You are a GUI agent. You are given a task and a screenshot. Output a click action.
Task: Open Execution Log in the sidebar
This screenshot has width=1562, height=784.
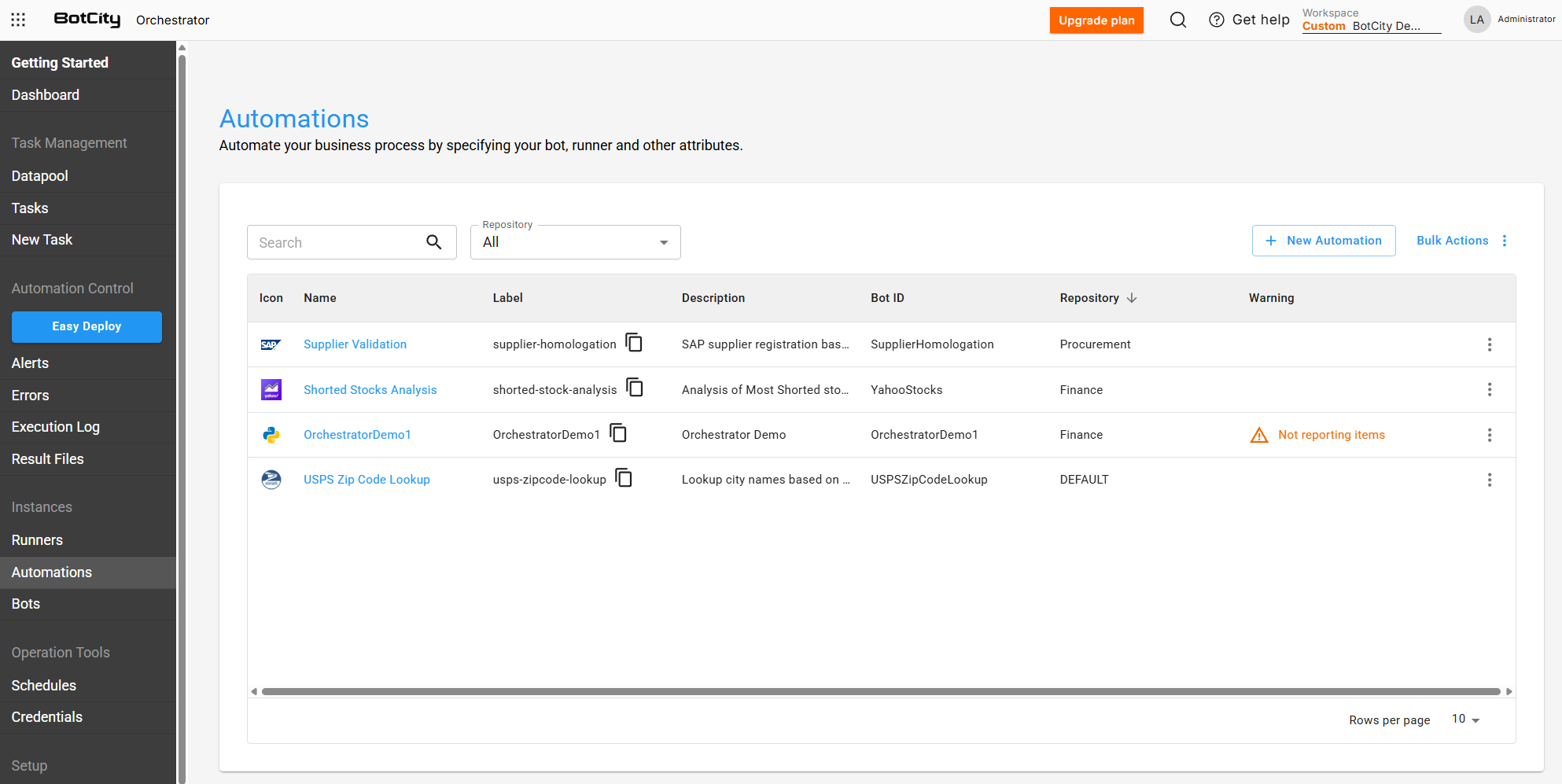[x=55, y=427]
